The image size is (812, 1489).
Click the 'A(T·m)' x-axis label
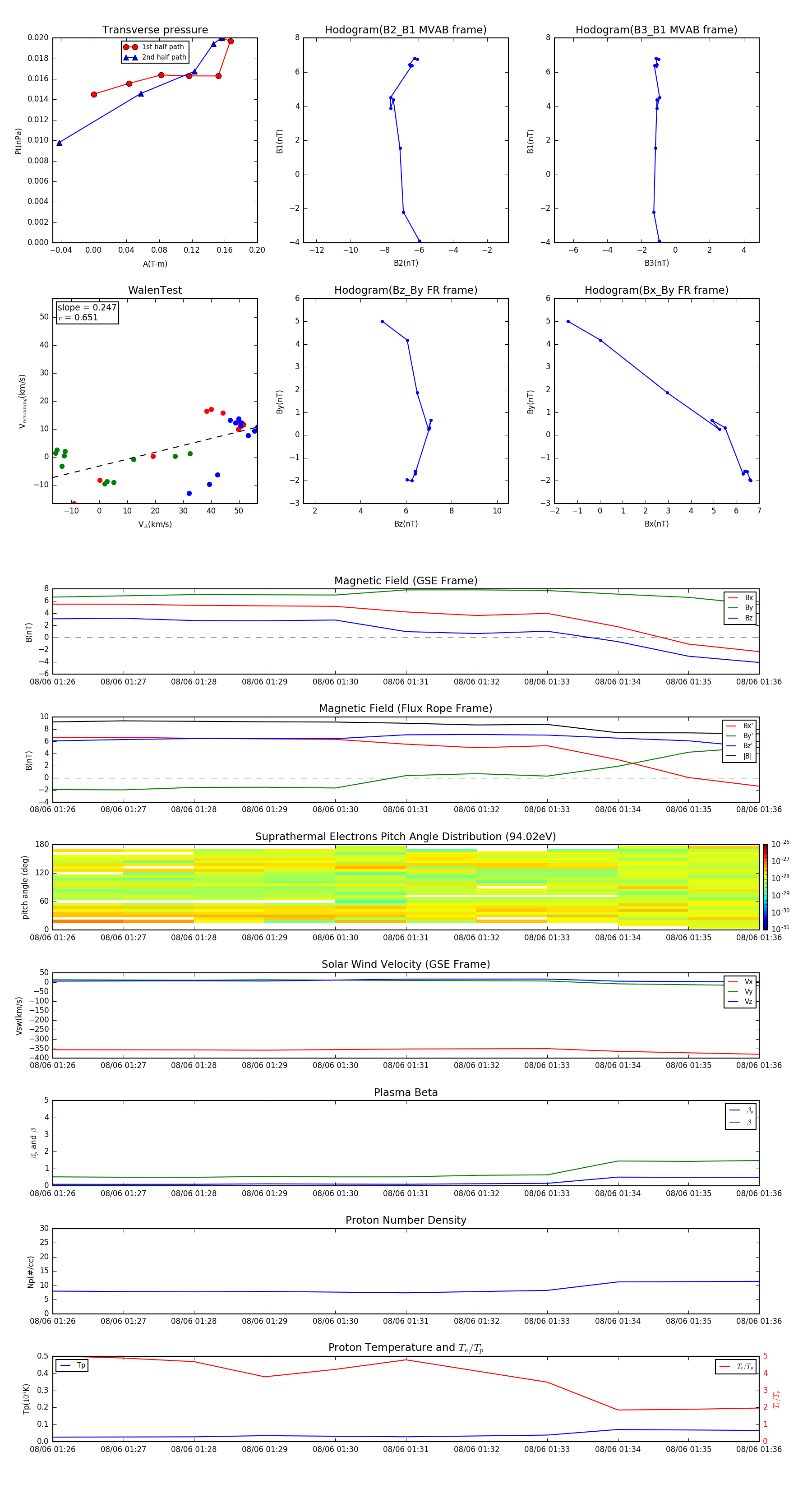coord(155,264)
